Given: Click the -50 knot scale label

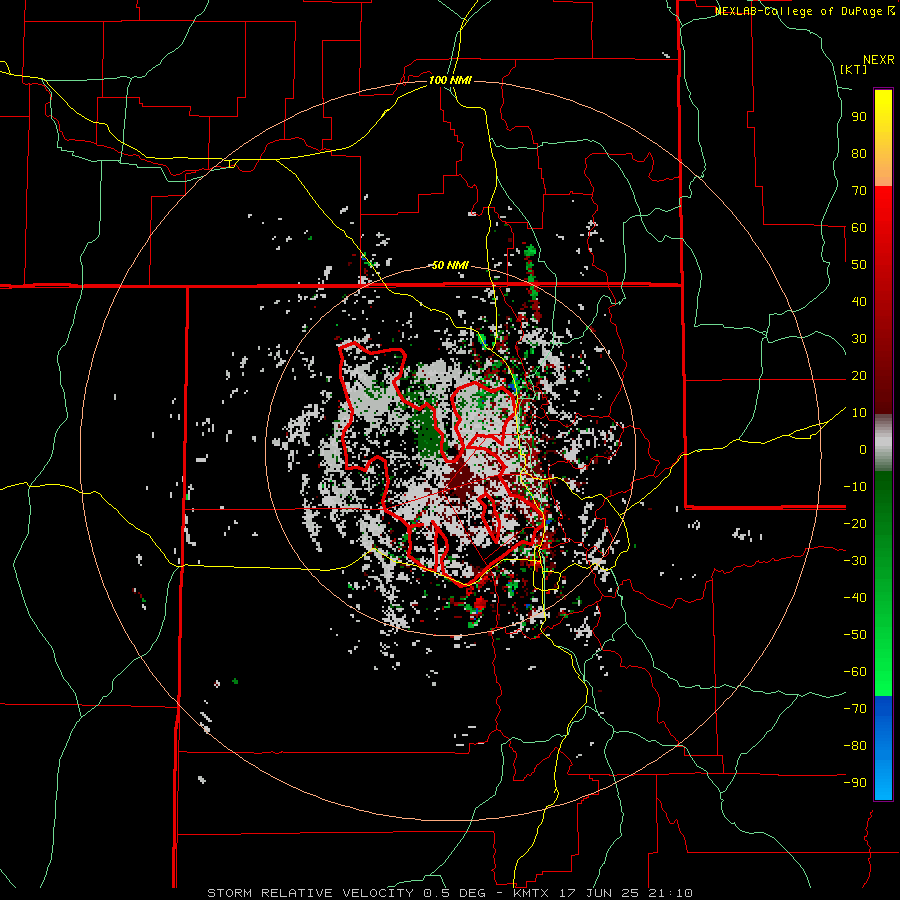Looking at the screenshot, I should [855, 635].
